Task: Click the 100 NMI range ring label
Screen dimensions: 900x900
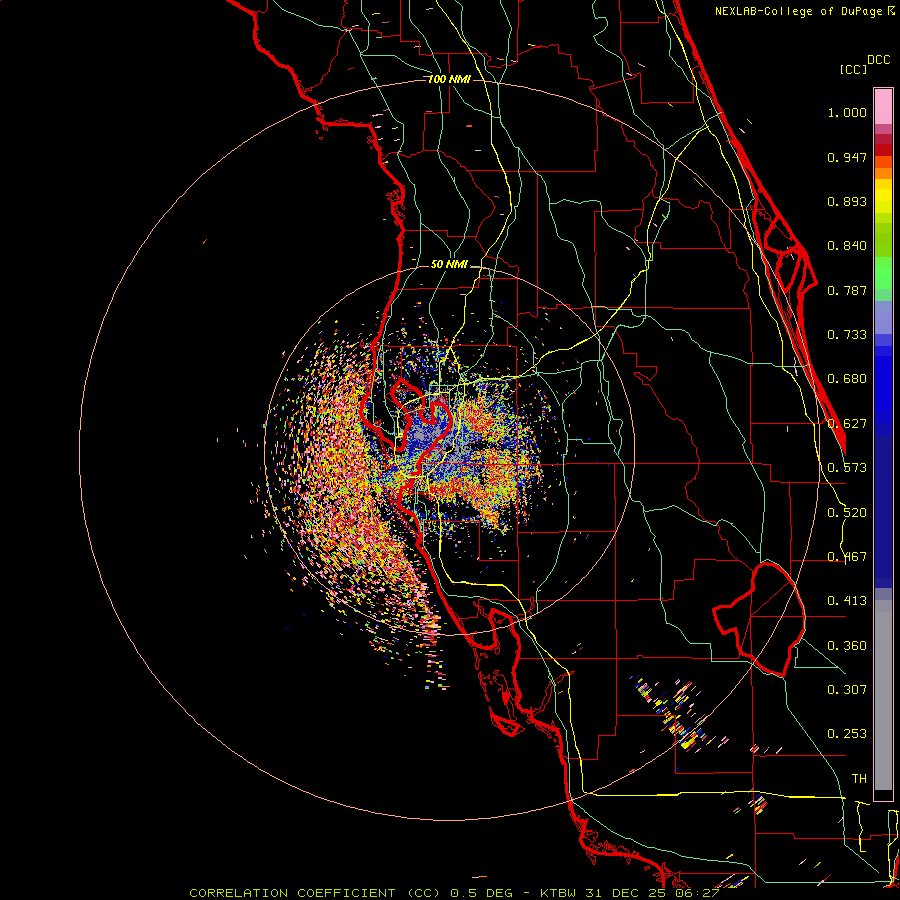Action: pos(449,79)
